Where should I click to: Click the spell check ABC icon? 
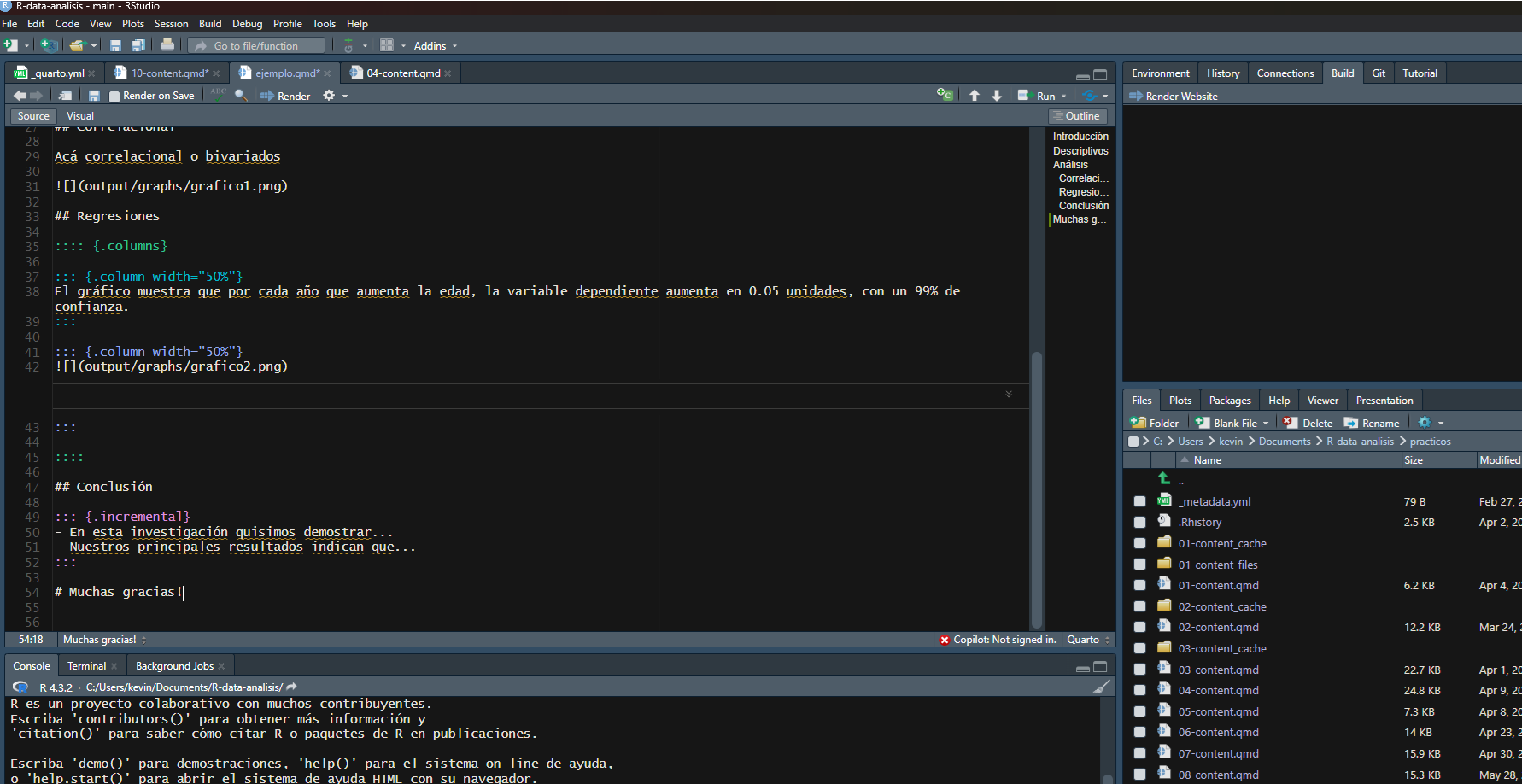pyautogui.click(x=219, y=94)
